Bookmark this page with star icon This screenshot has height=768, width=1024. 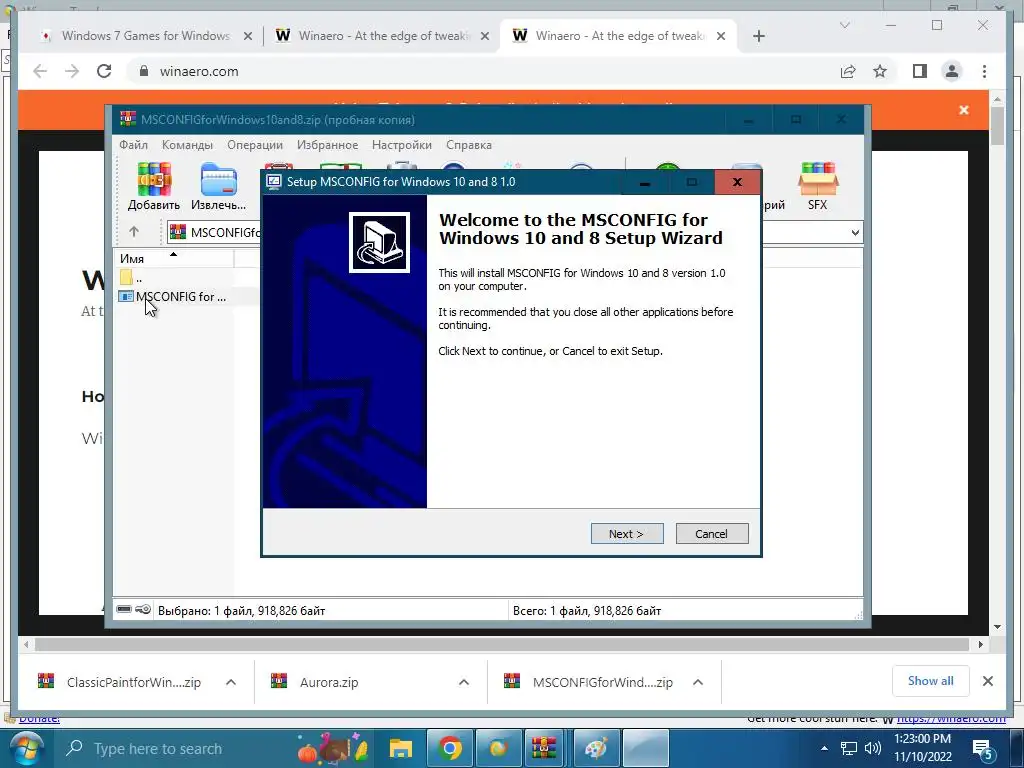[880, 71]
